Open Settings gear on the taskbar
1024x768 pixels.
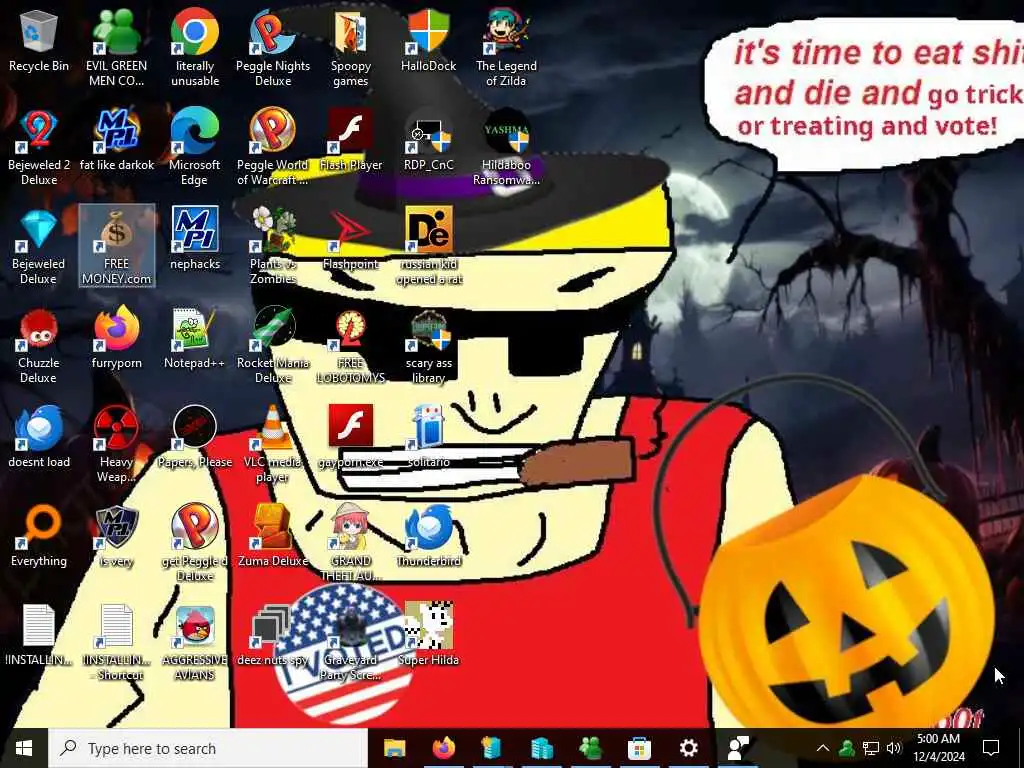(x=688, y=748)
